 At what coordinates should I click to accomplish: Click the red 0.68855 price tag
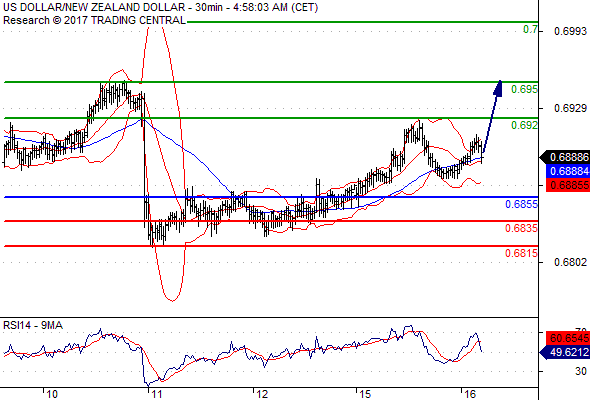[x=568, y=185]
